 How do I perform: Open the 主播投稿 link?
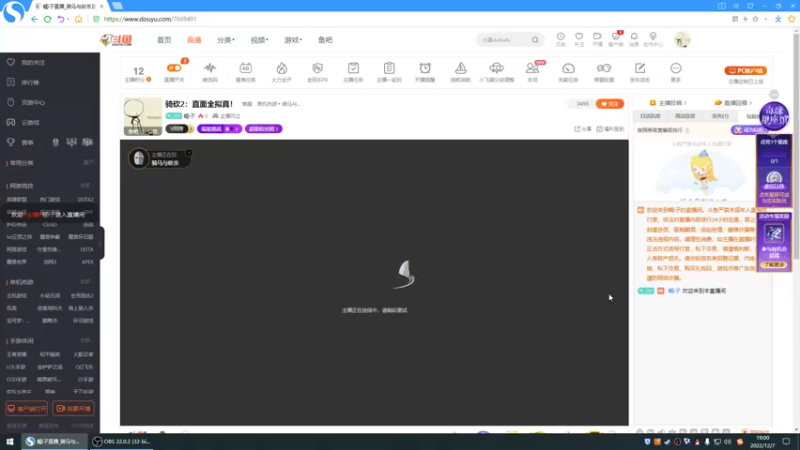pyautogui.click(x=668, y=103)
